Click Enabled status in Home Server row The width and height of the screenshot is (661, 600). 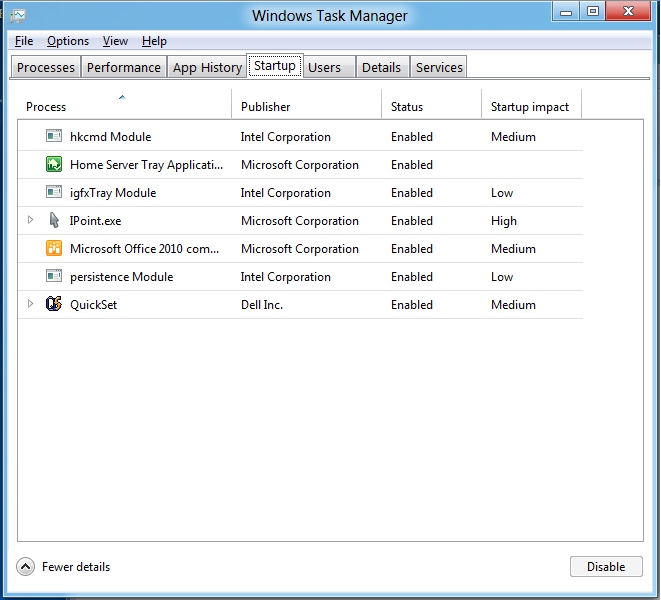click(411, 164)
